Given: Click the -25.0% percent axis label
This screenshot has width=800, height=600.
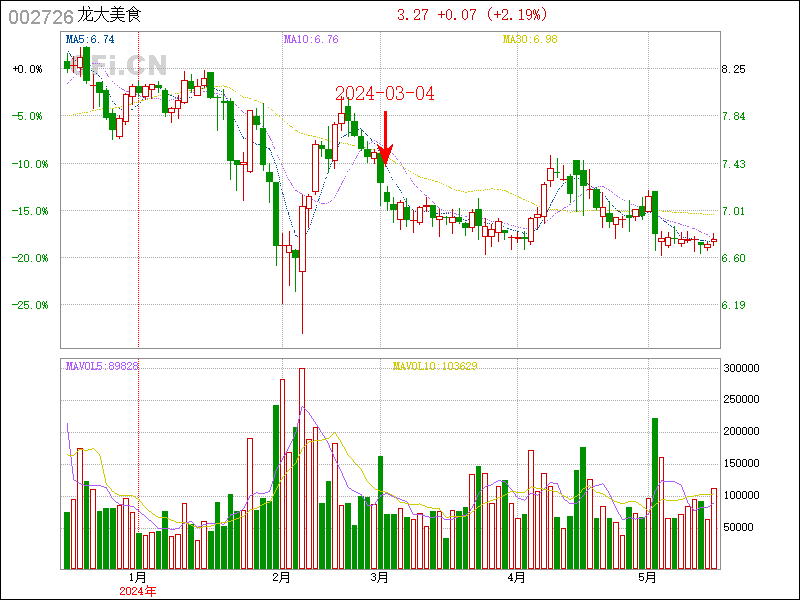Looking at the screenshot, I should point(27,305).
